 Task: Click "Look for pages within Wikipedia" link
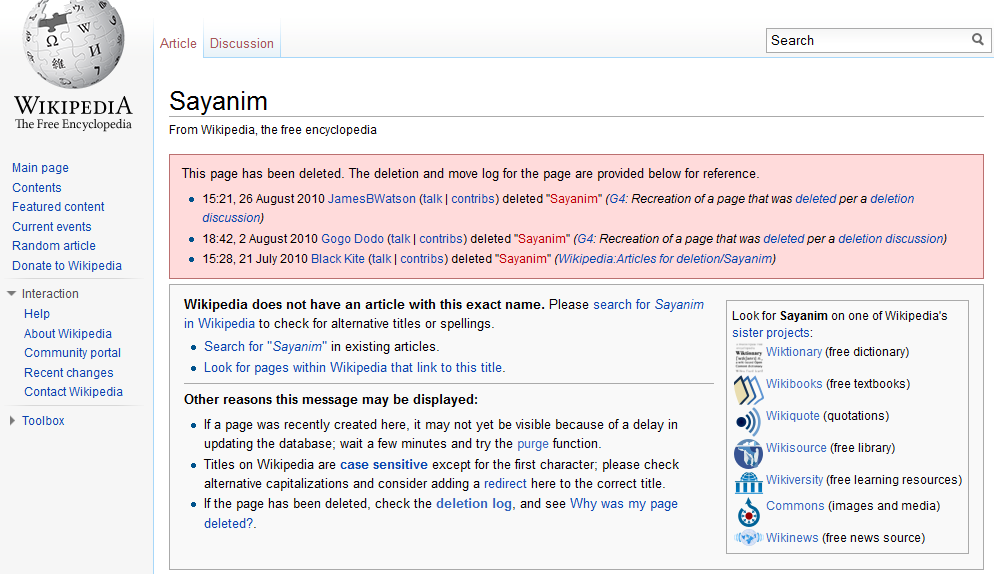(354, 367)
